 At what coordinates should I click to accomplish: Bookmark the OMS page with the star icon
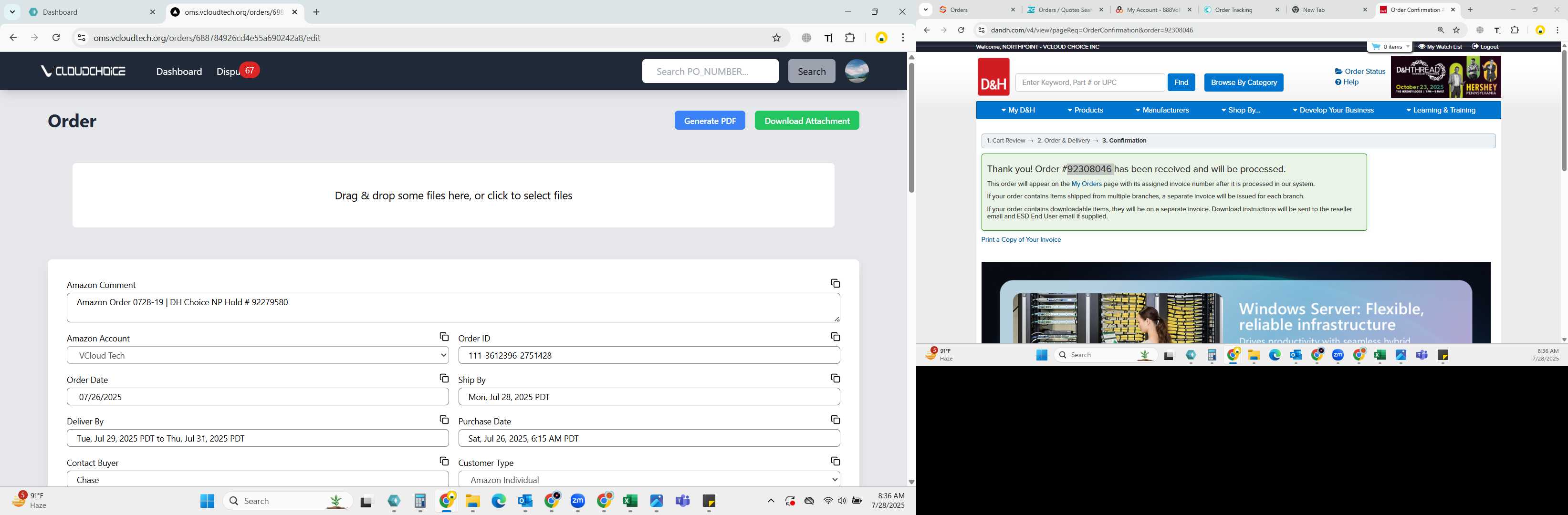point(776,38)
